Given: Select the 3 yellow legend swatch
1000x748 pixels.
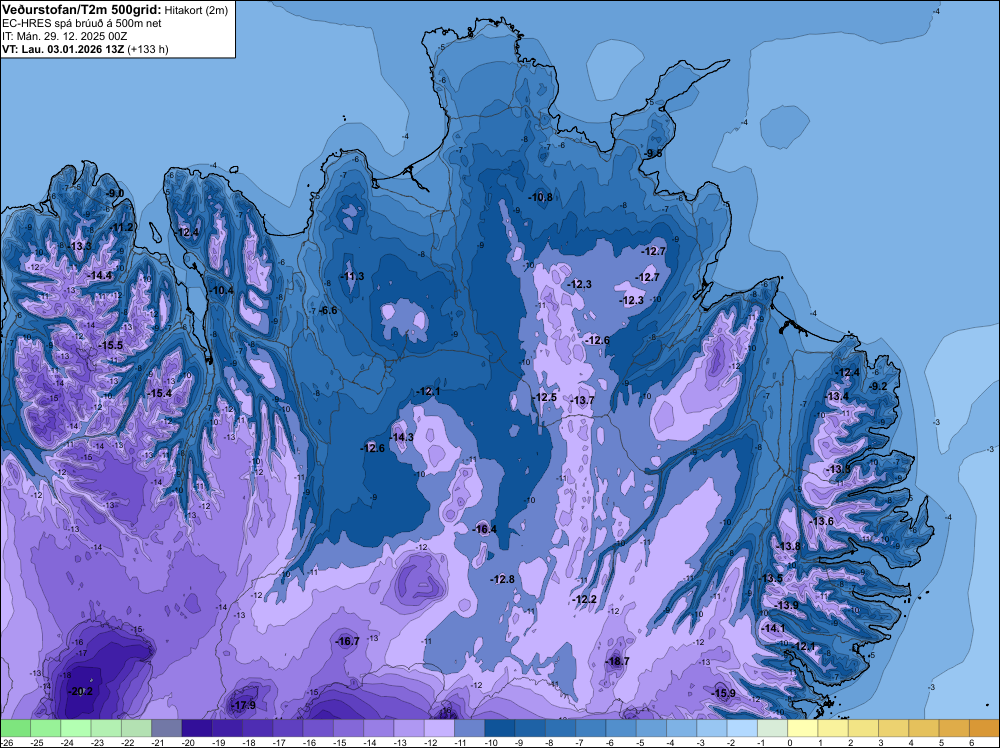Looking at the screenshot, I should click(893, 728).
